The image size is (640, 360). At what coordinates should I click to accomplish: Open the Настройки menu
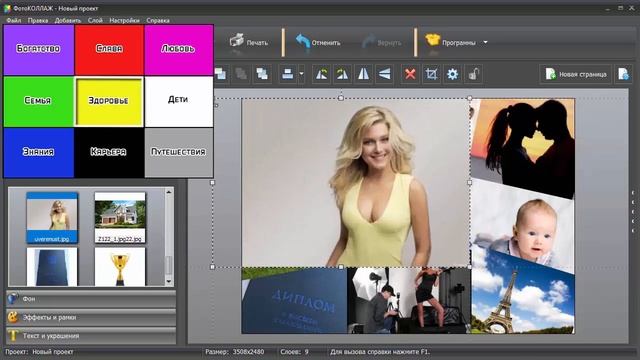124,20
